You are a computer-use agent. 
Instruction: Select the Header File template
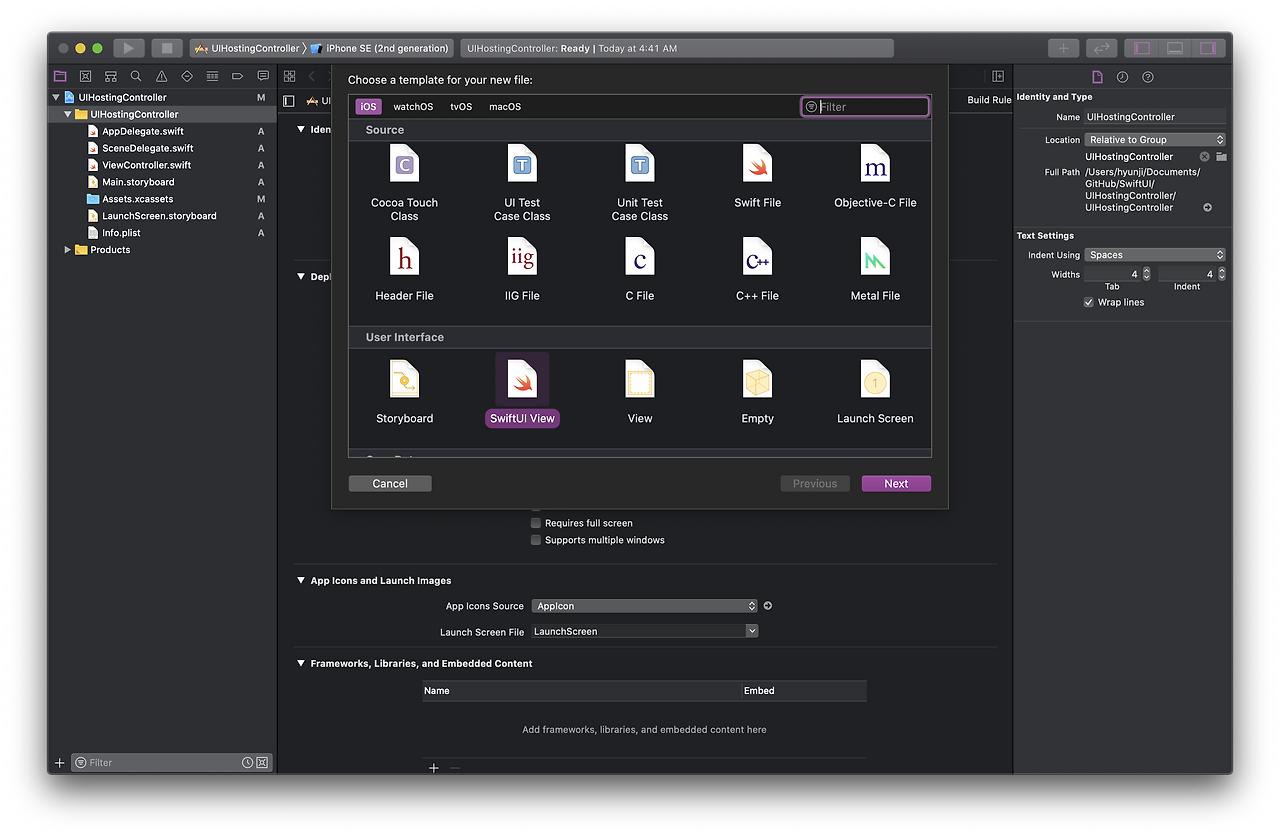[404, 269]
